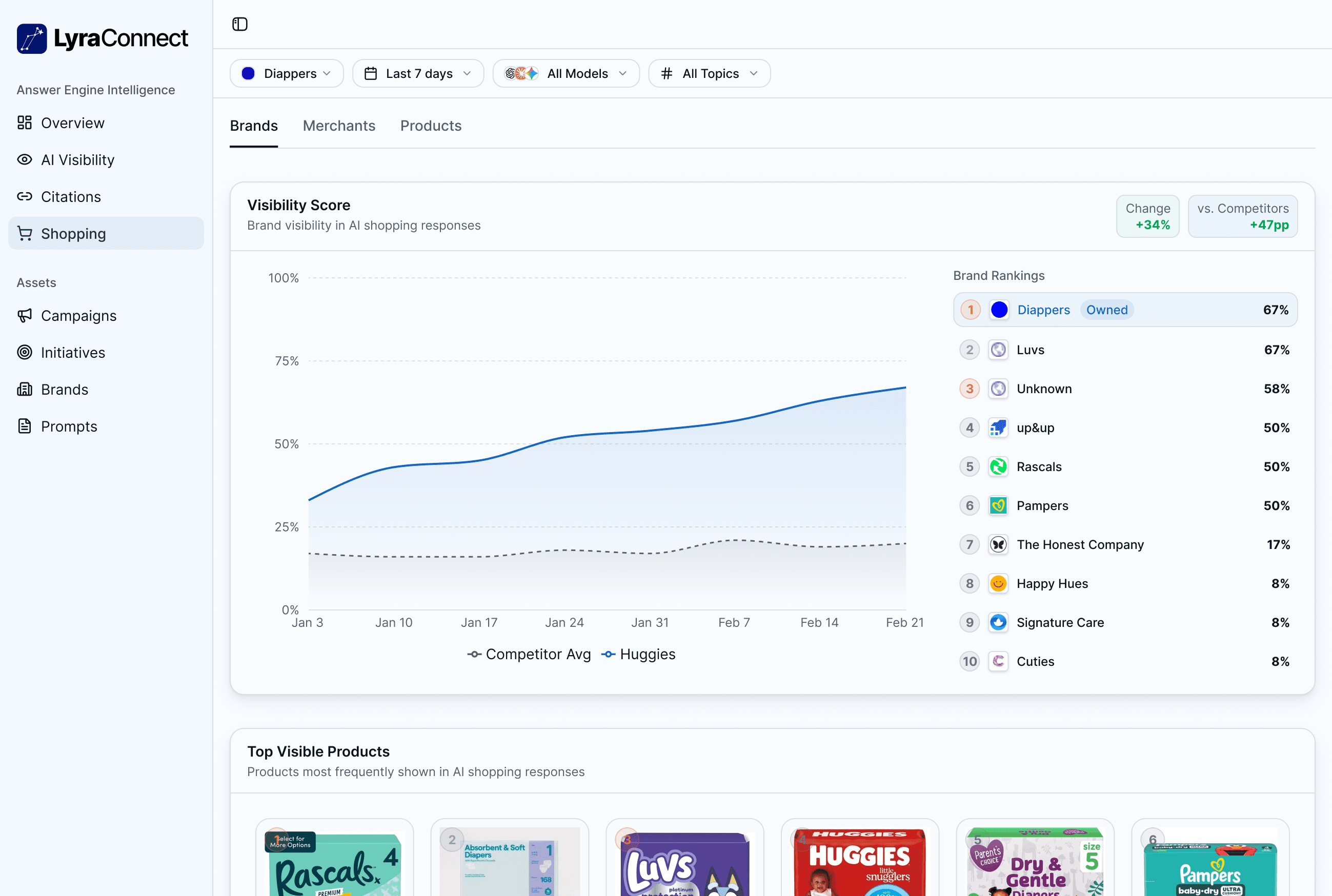Click the vs. Competitors +47pp badge
The image size is (1332, 896).
pos(1243,216)
